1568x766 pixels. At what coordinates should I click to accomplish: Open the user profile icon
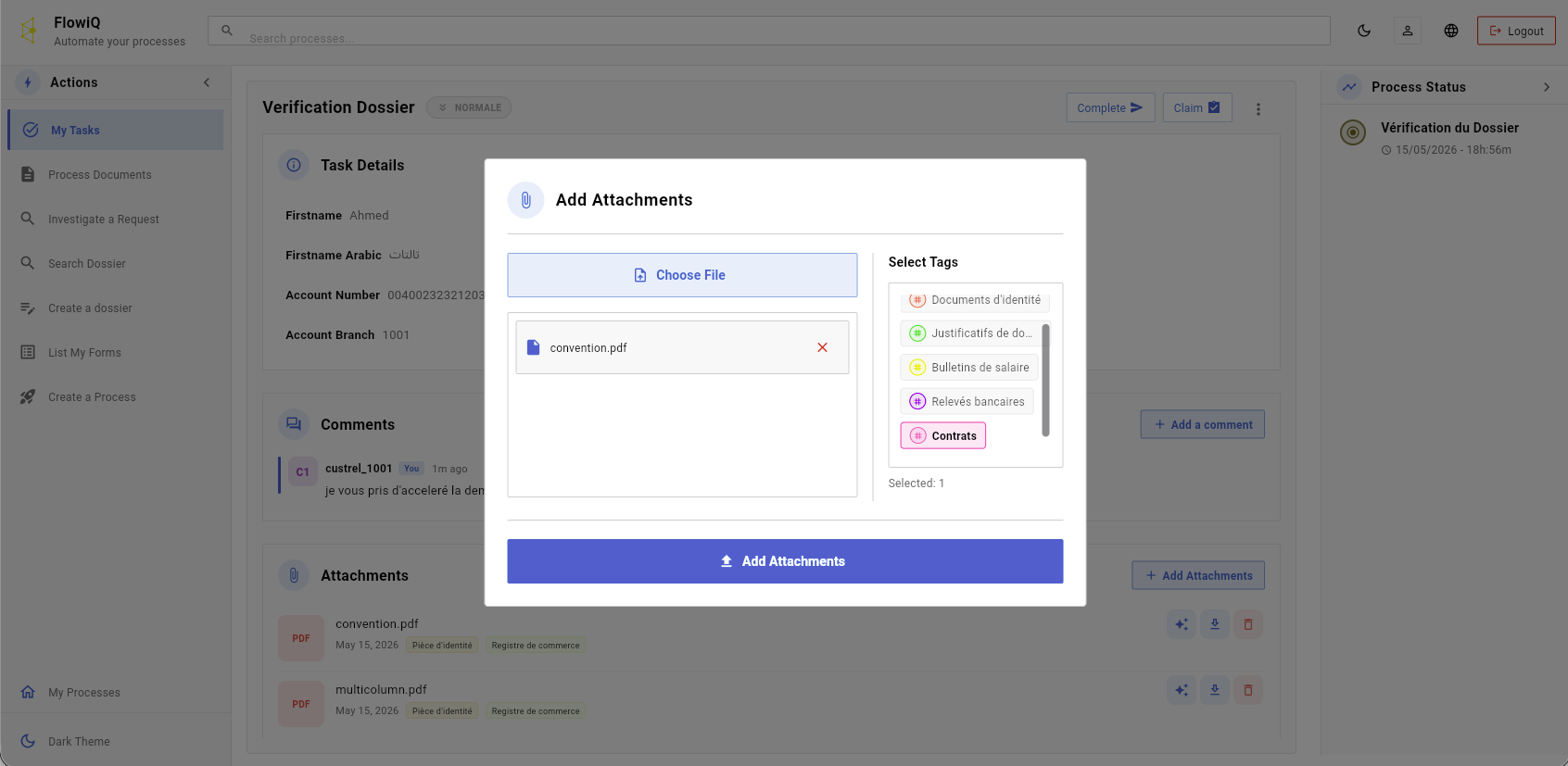[x=1408, y=31]
